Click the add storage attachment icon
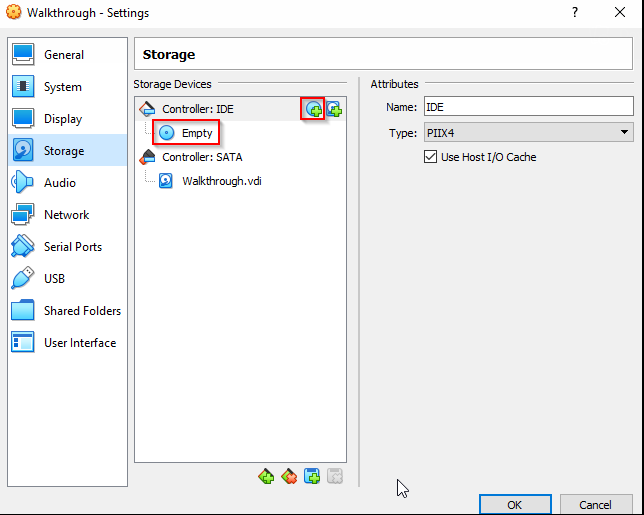Viewport: 644px width, 515px height. tap(312, 476)
